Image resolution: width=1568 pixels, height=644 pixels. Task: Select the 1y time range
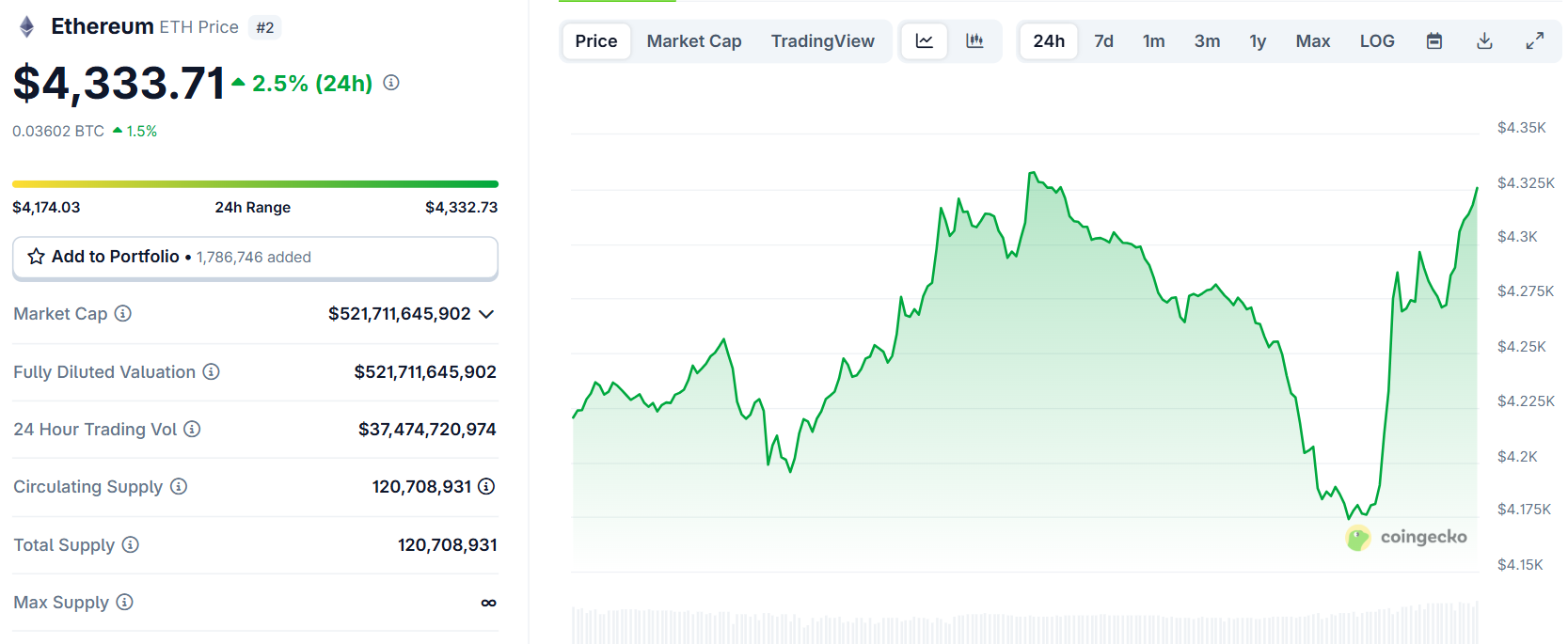1258,41
